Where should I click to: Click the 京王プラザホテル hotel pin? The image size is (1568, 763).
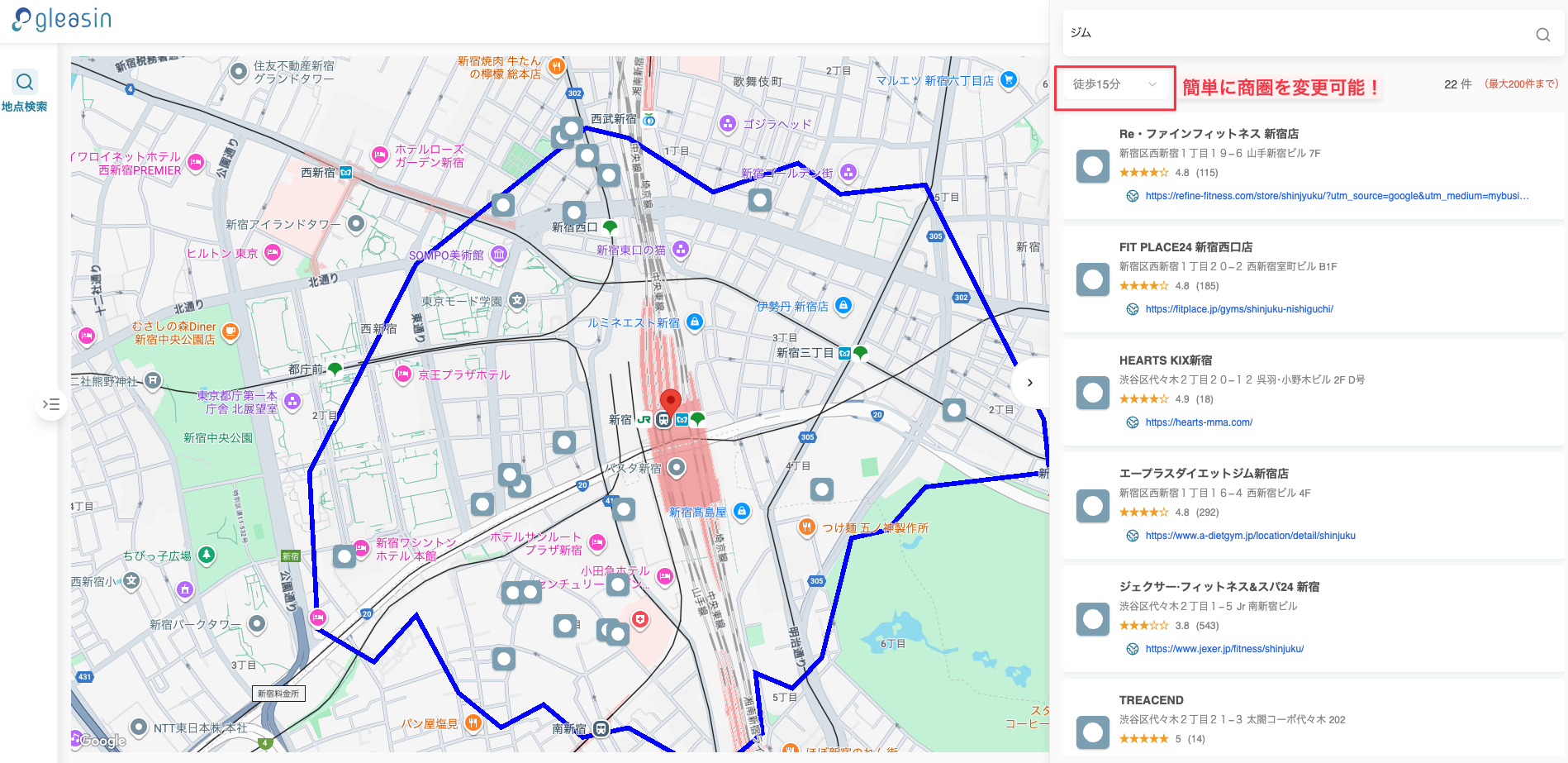[x=403, y=374]
